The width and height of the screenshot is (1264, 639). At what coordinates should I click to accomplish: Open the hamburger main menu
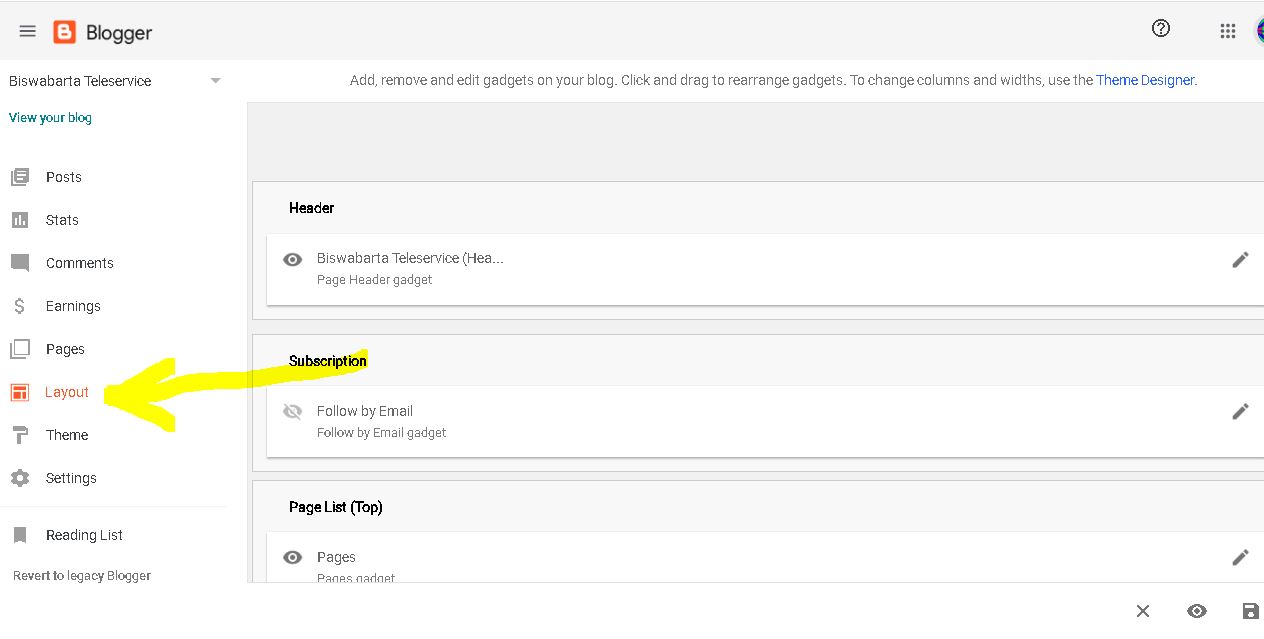pyautogui.click(x=28, y=32)
